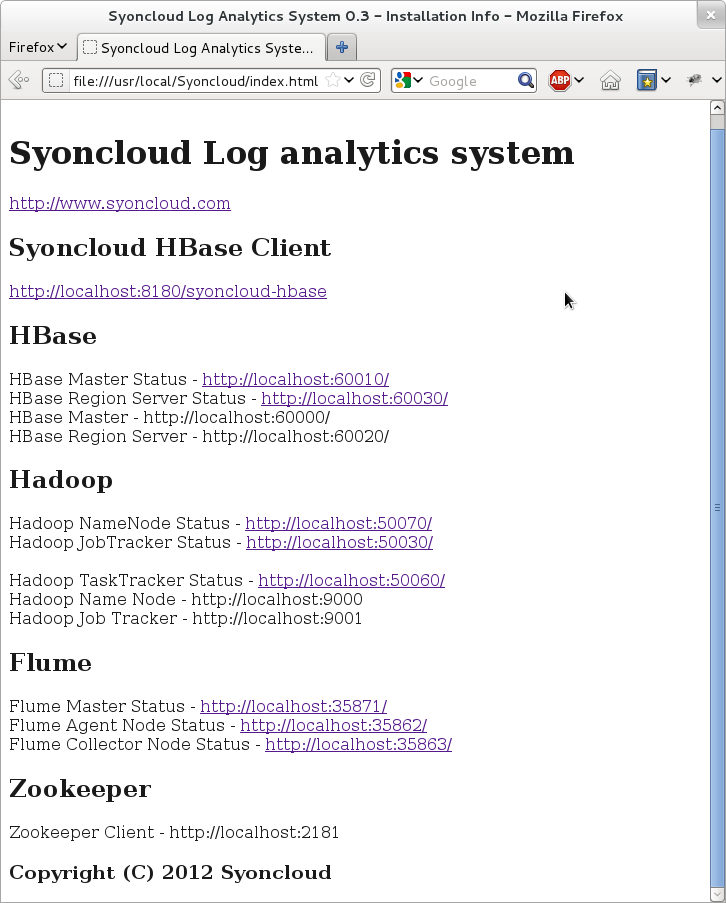Click the 'Hadoop Job Tracker - http://localhost:9001' text
Screen dimensions: 726x903
185,619
